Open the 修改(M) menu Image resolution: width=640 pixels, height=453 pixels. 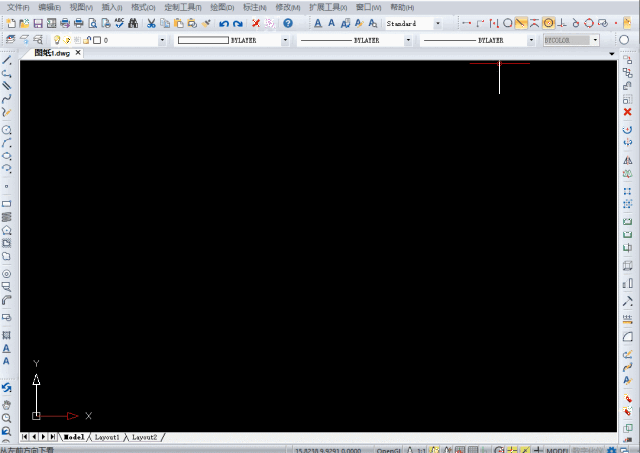pyautogui.click(x=288, y=7)
